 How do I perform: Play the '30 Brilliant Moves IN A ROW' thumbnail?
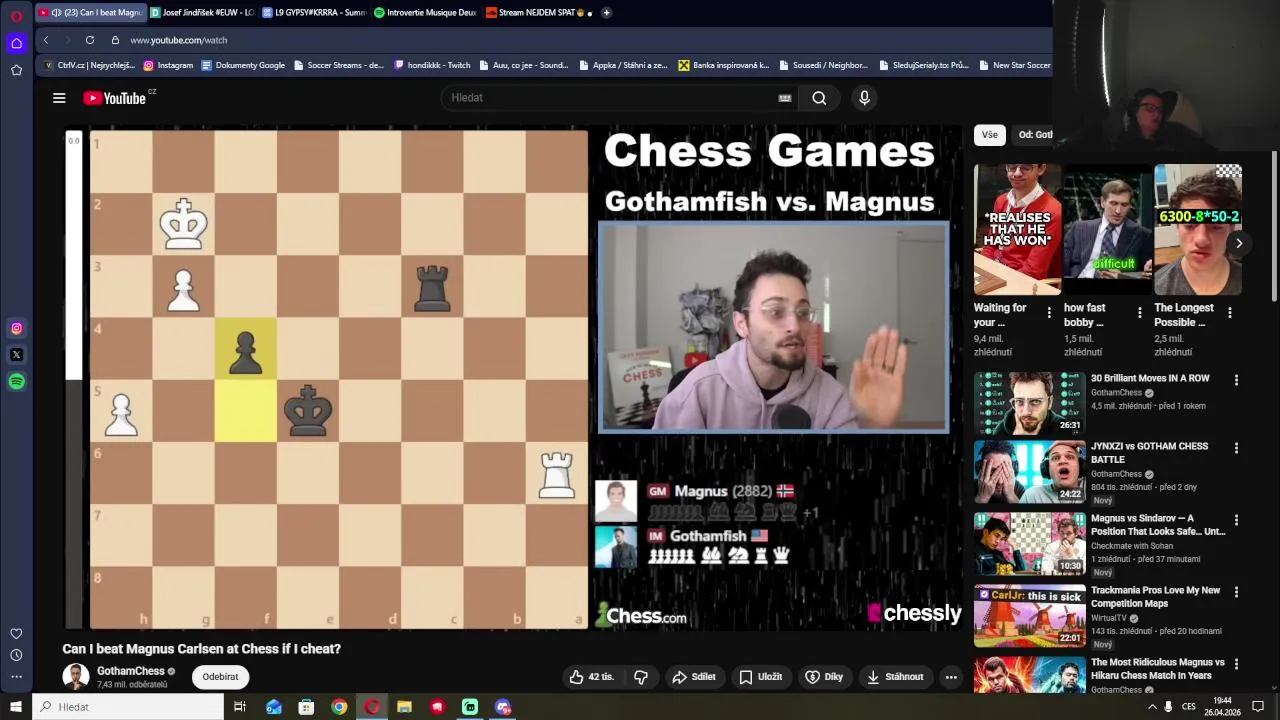point(1030,402)
